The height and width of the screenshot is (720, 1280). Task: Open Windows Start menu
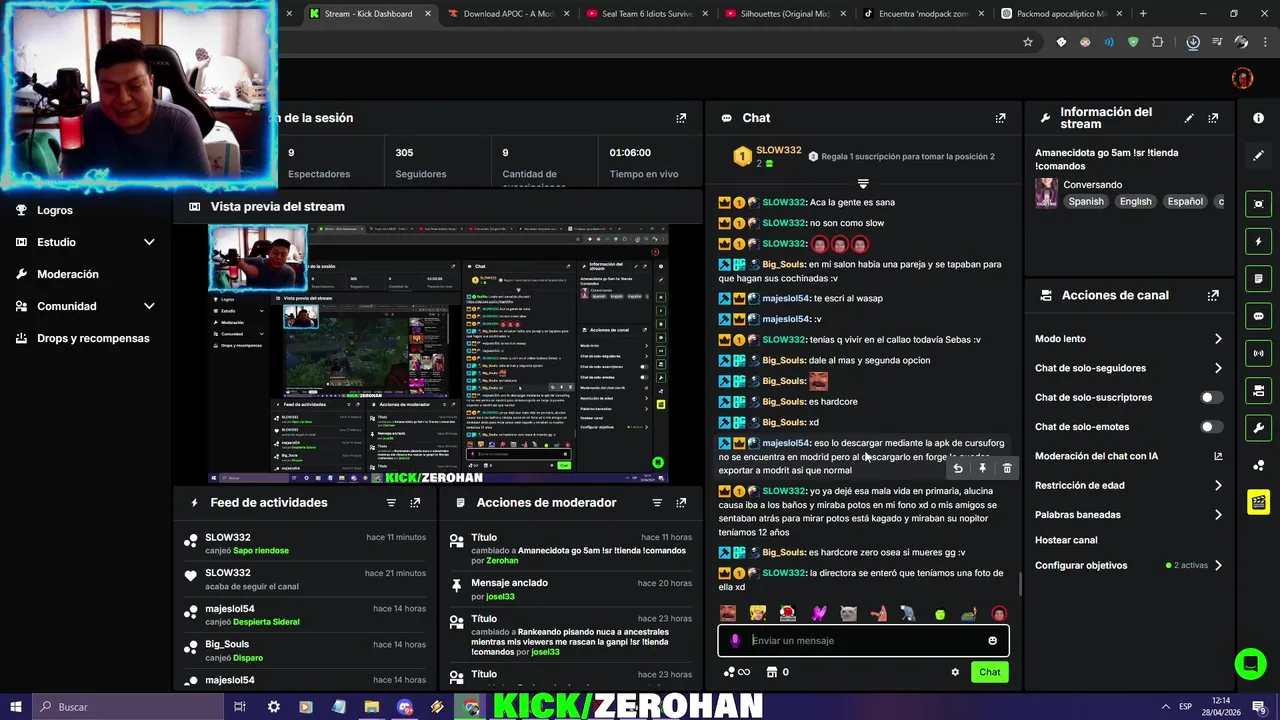point(16,707)
